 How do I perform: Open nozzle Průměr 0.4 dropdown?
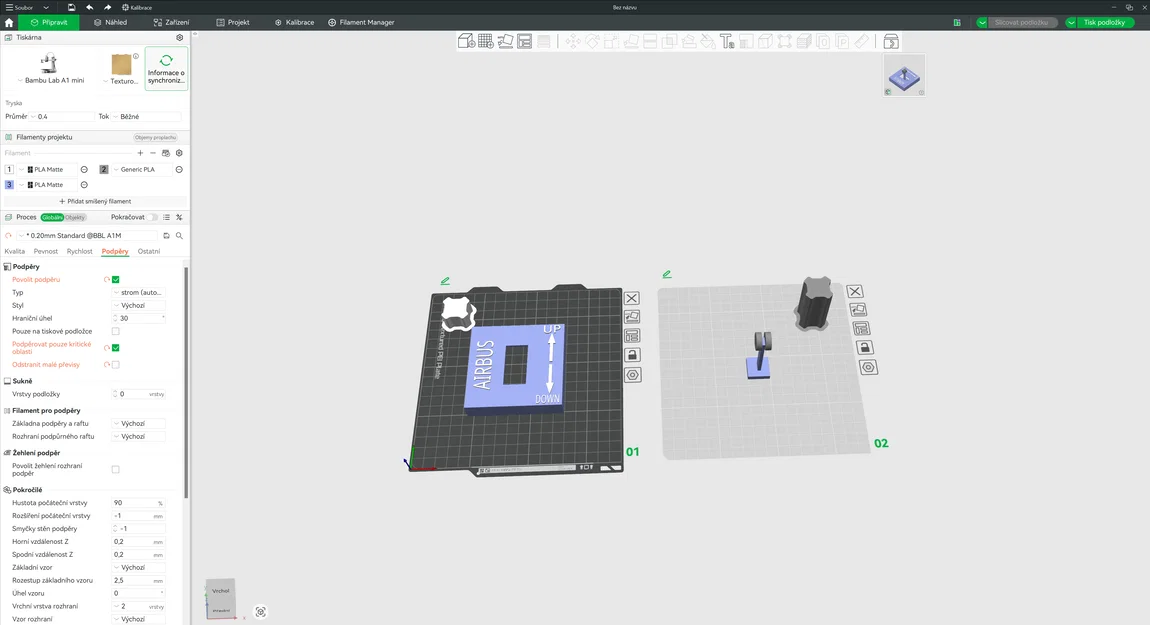[x=62, y=117]
